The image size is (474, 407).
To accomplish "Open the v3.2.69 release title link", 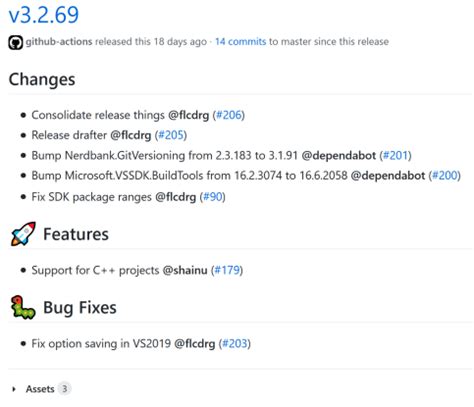I will point(44,15).
